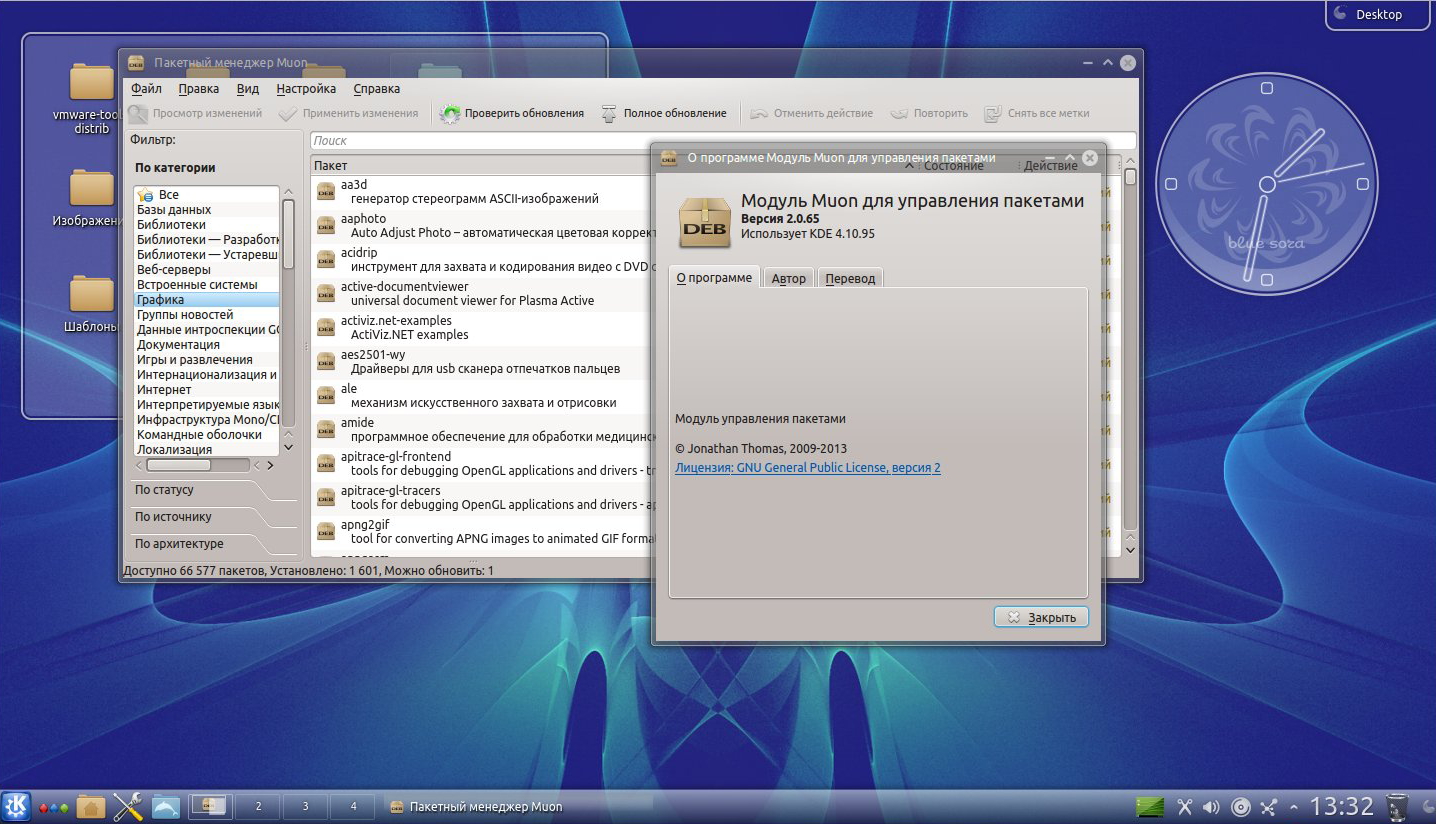Open the volume speaker tray icon
The width and height of the screenshot is (1436, 824).
pos(1211,807)
